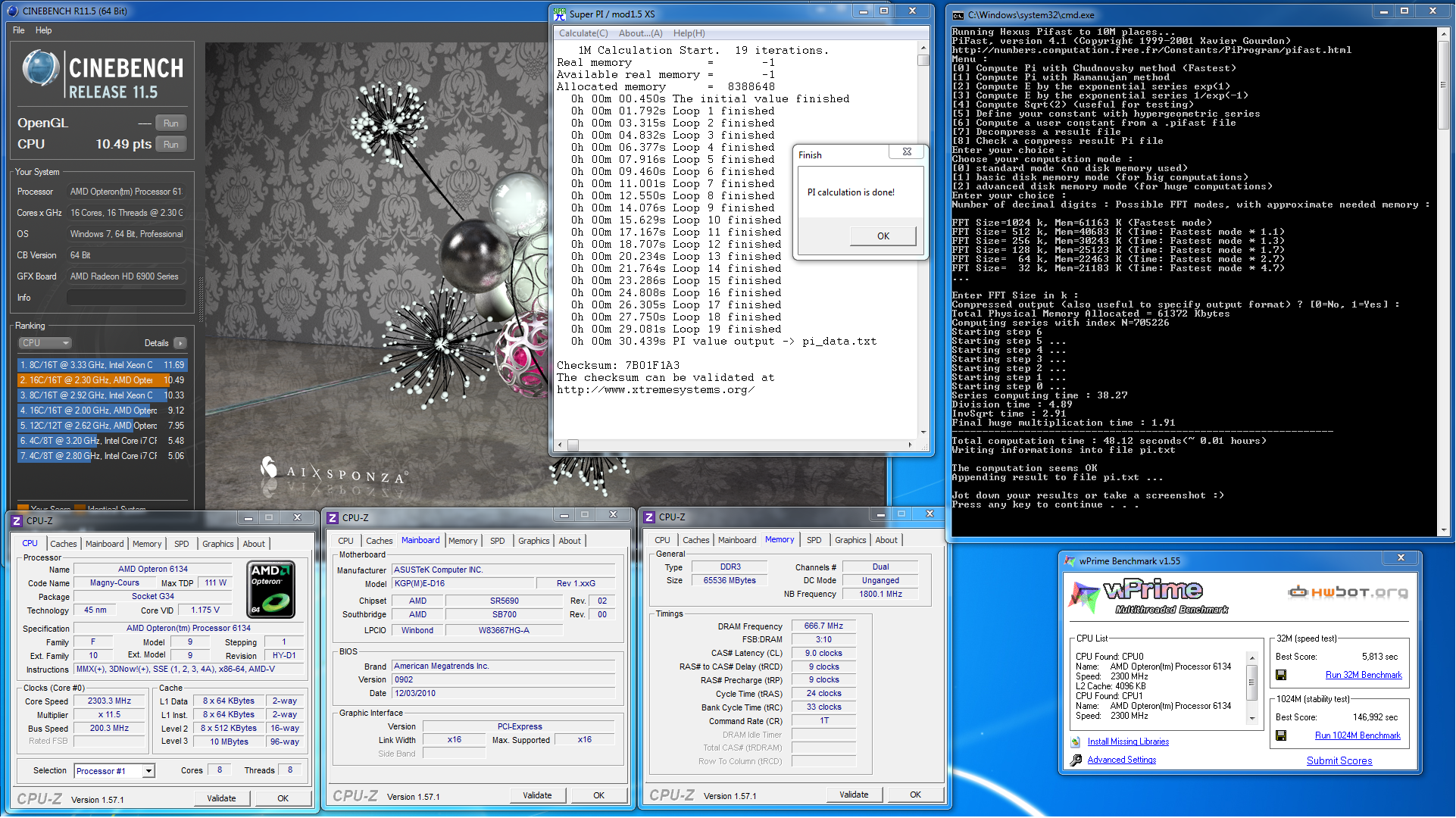
Task: Click the Cinebench title bar app icon
Action: (x=12, y=11)
